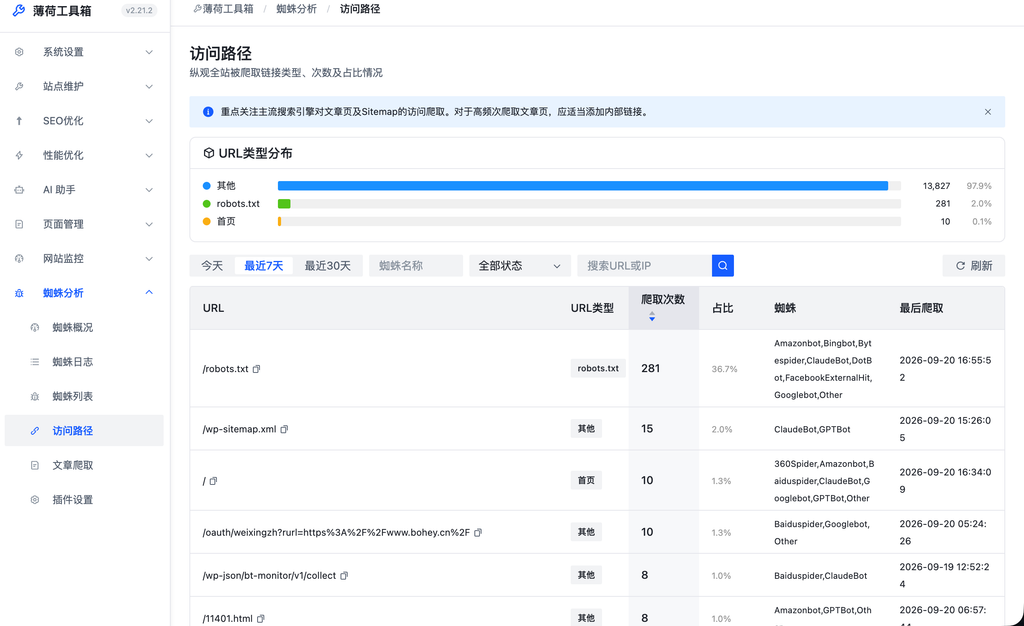The width and height of the screenshot is (1024, 626).
Task: Click the 蜘蛛列表 bug icon
Action: tap(35, 396)
